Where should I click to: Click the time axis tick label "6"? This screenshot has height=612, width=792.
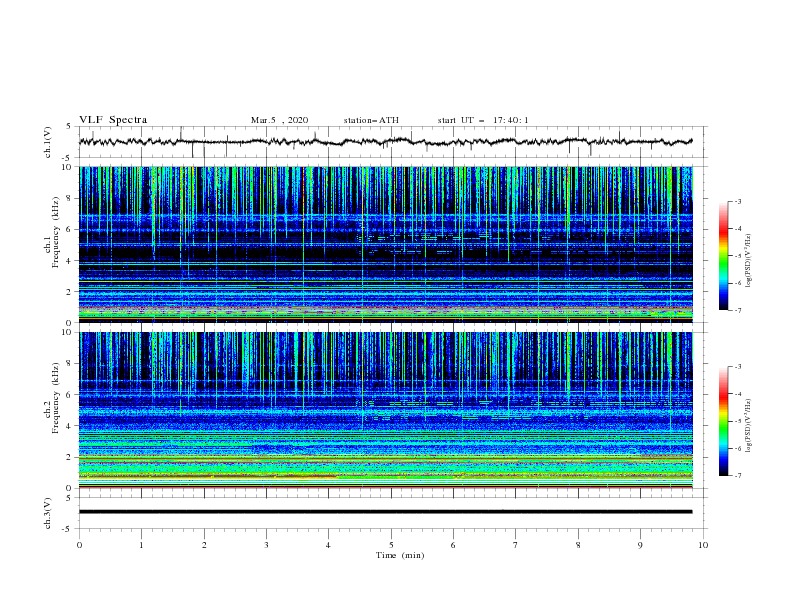click(x=453, y=545)
